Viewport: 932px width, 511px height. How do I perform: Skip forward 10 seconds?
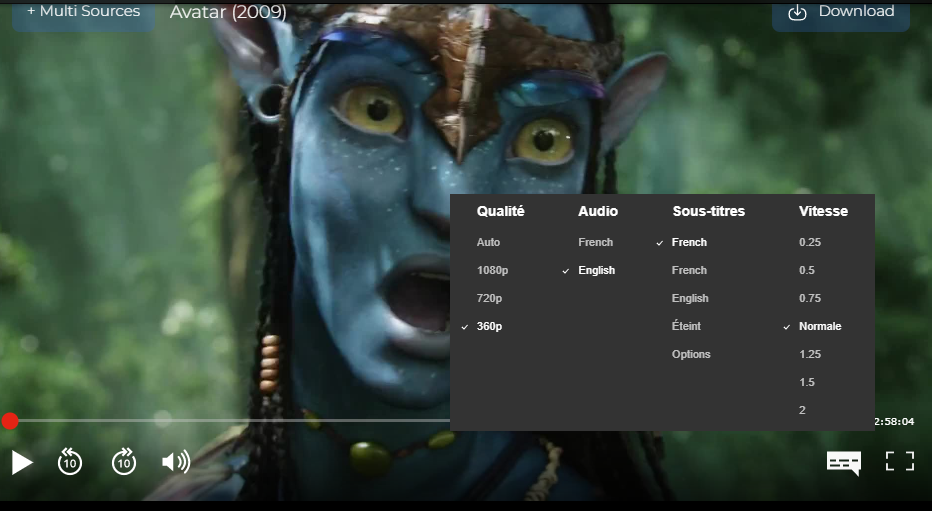(x=124, y=461)
